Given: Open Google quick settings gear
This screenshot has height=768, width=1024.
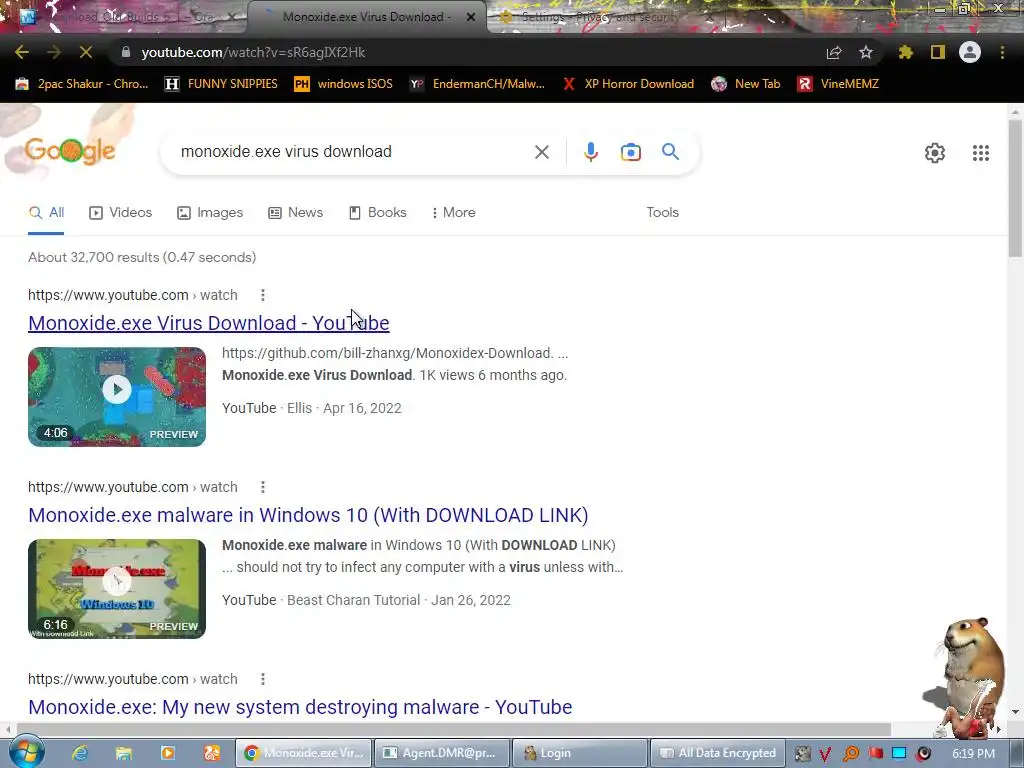Looking at the screenshot, I should point(935,153).
